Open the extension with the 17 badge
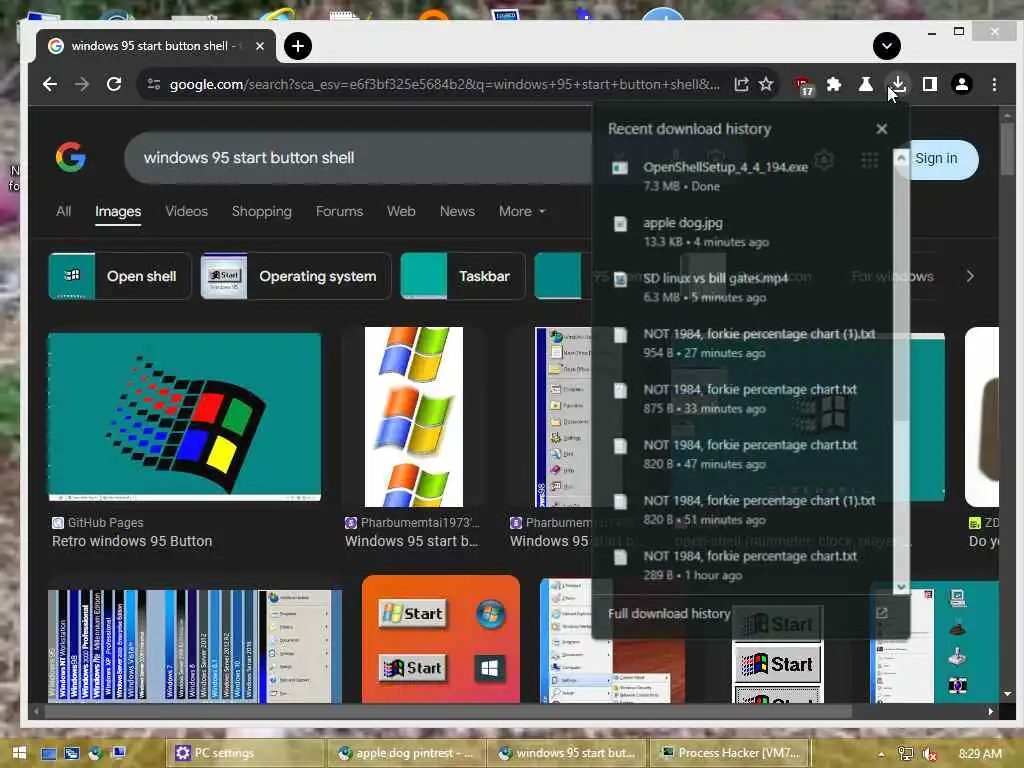 click(803, 86)
